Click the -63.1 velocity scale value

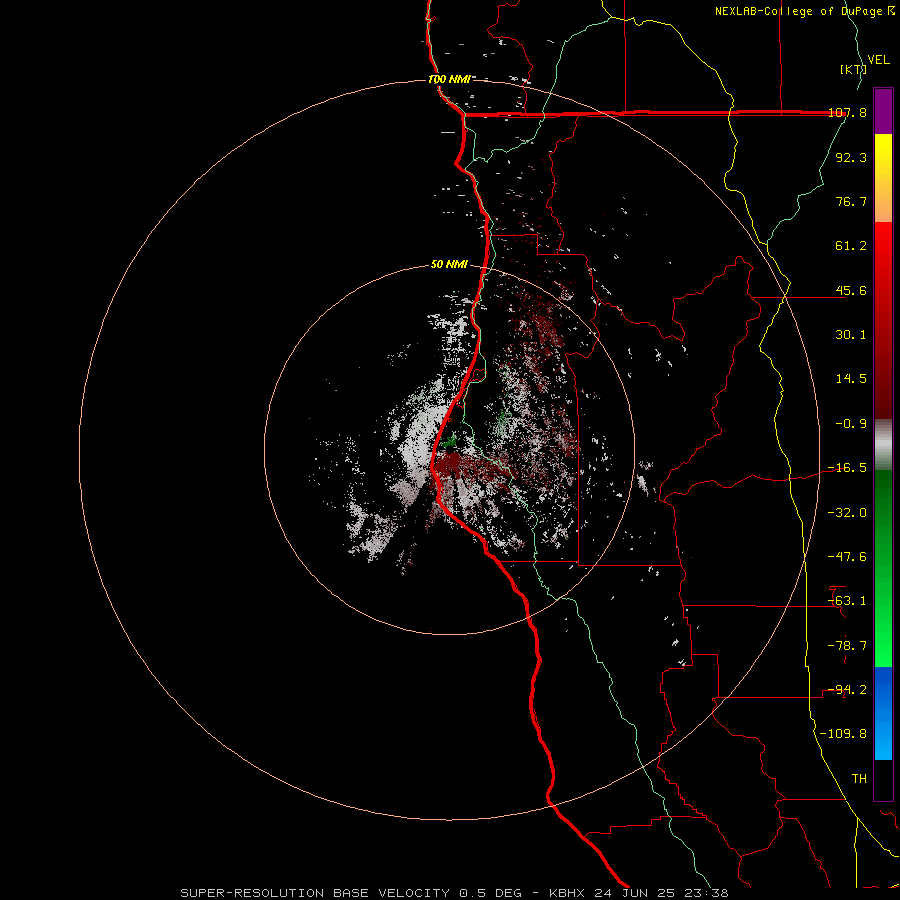pyautogui.click(x=847, y=601)
